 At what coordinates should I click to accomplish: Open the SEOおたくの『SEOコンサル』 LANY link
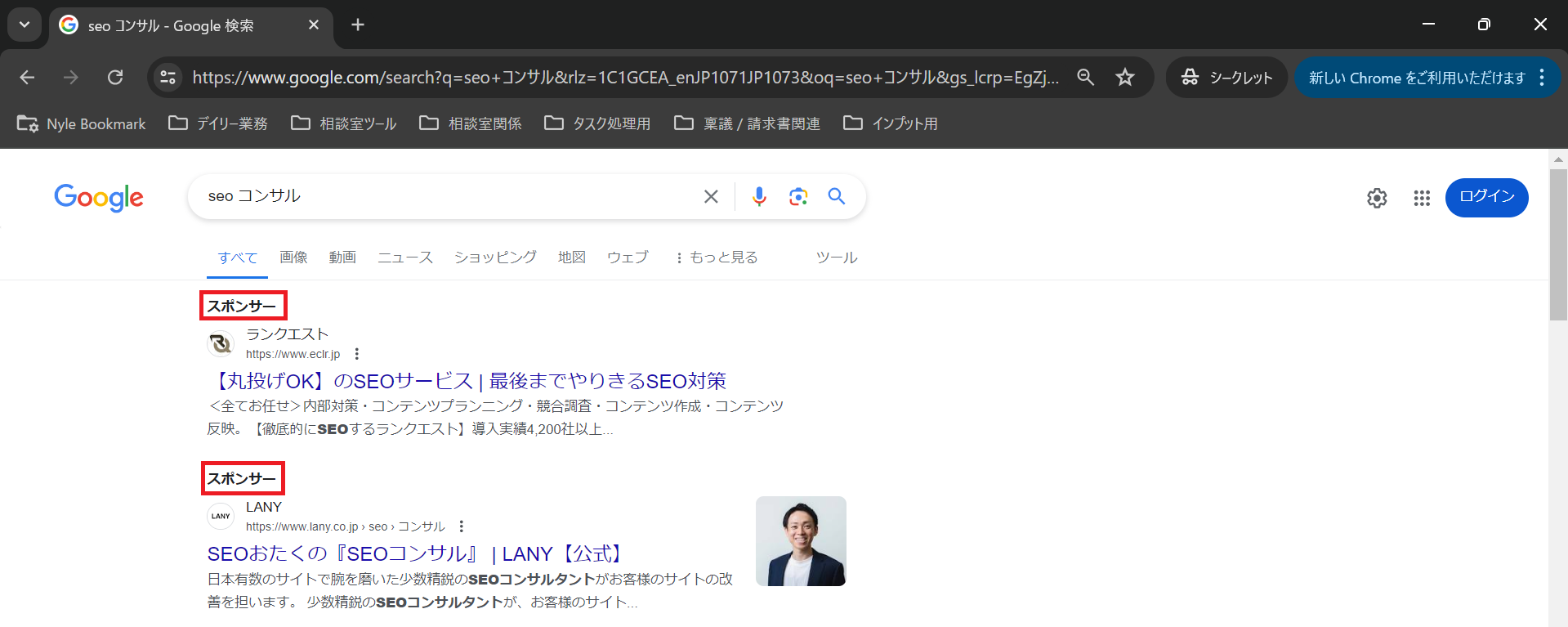coord(417,554)
